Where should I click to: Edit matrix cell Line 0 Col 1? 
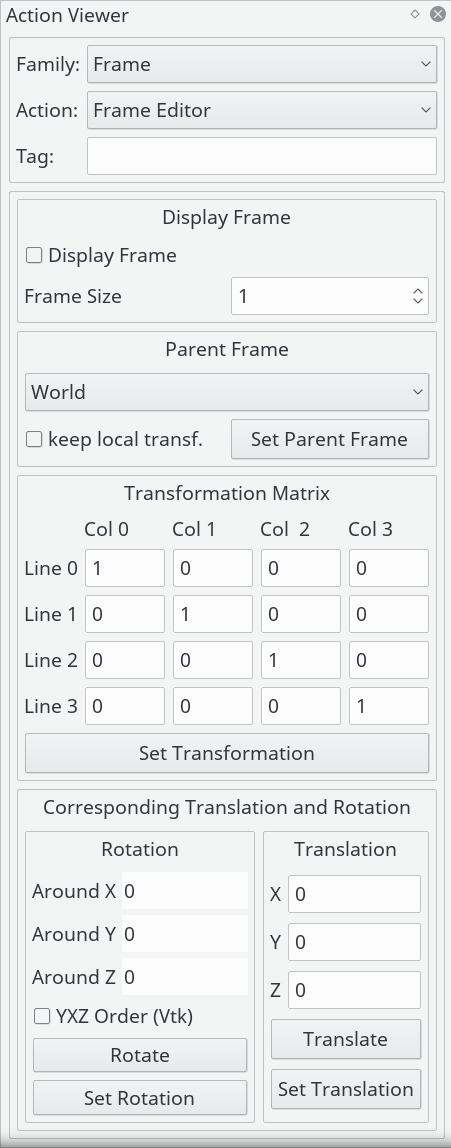click(x=213, y=568)
